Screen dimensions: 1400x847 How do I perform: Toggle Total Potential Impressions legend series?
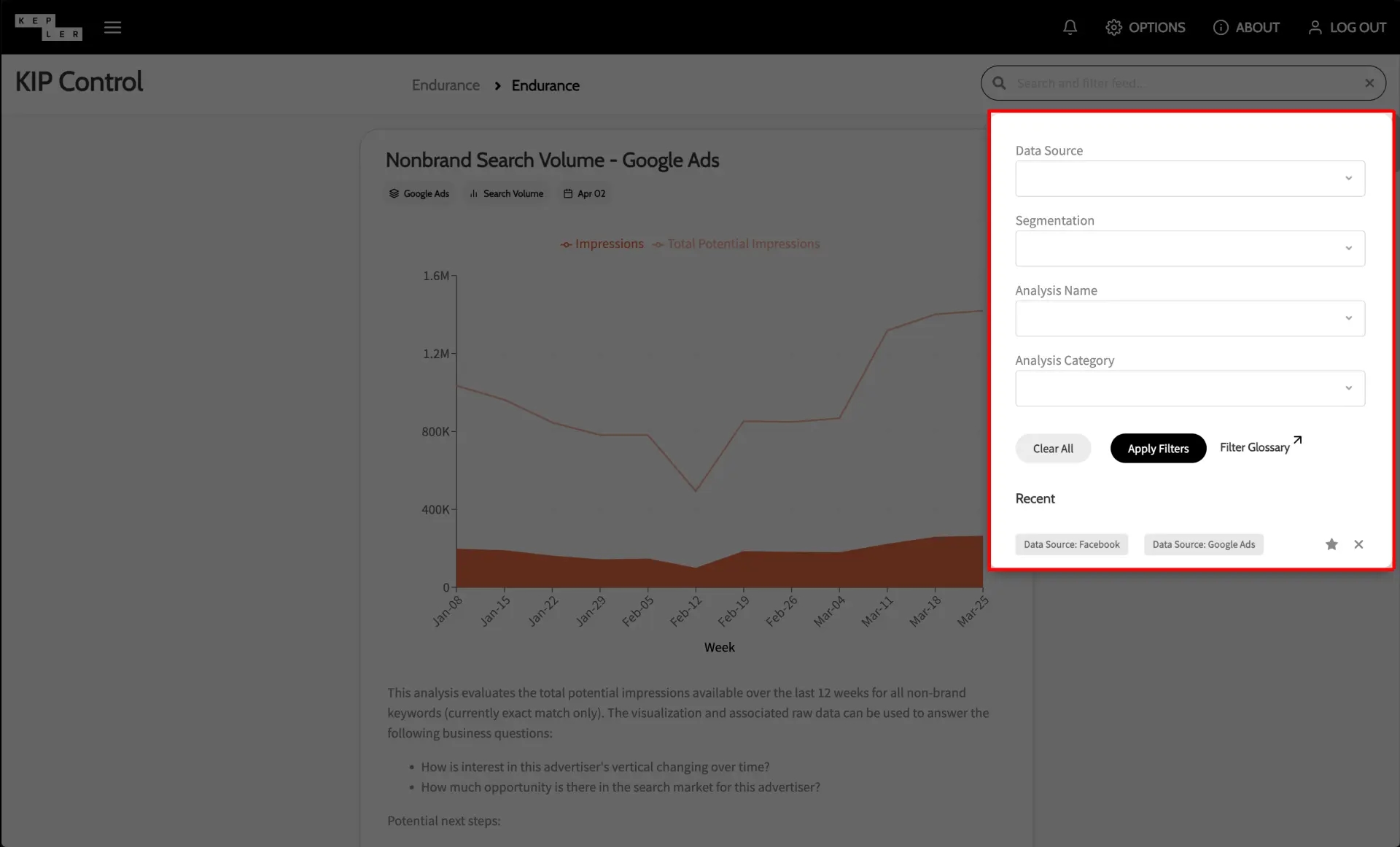[x=736, y=244]
